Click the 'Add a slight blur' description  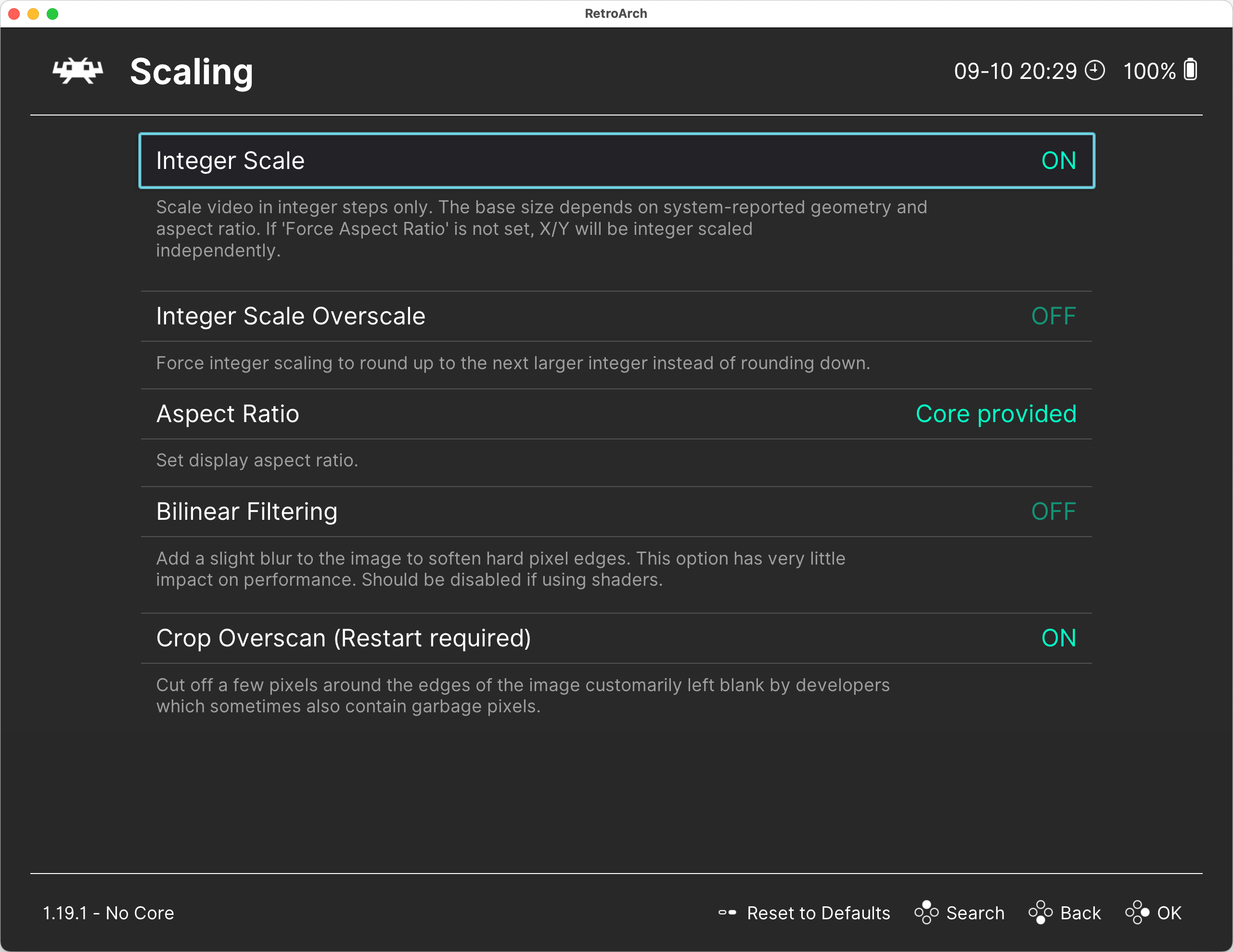click(x=501, y=569)
